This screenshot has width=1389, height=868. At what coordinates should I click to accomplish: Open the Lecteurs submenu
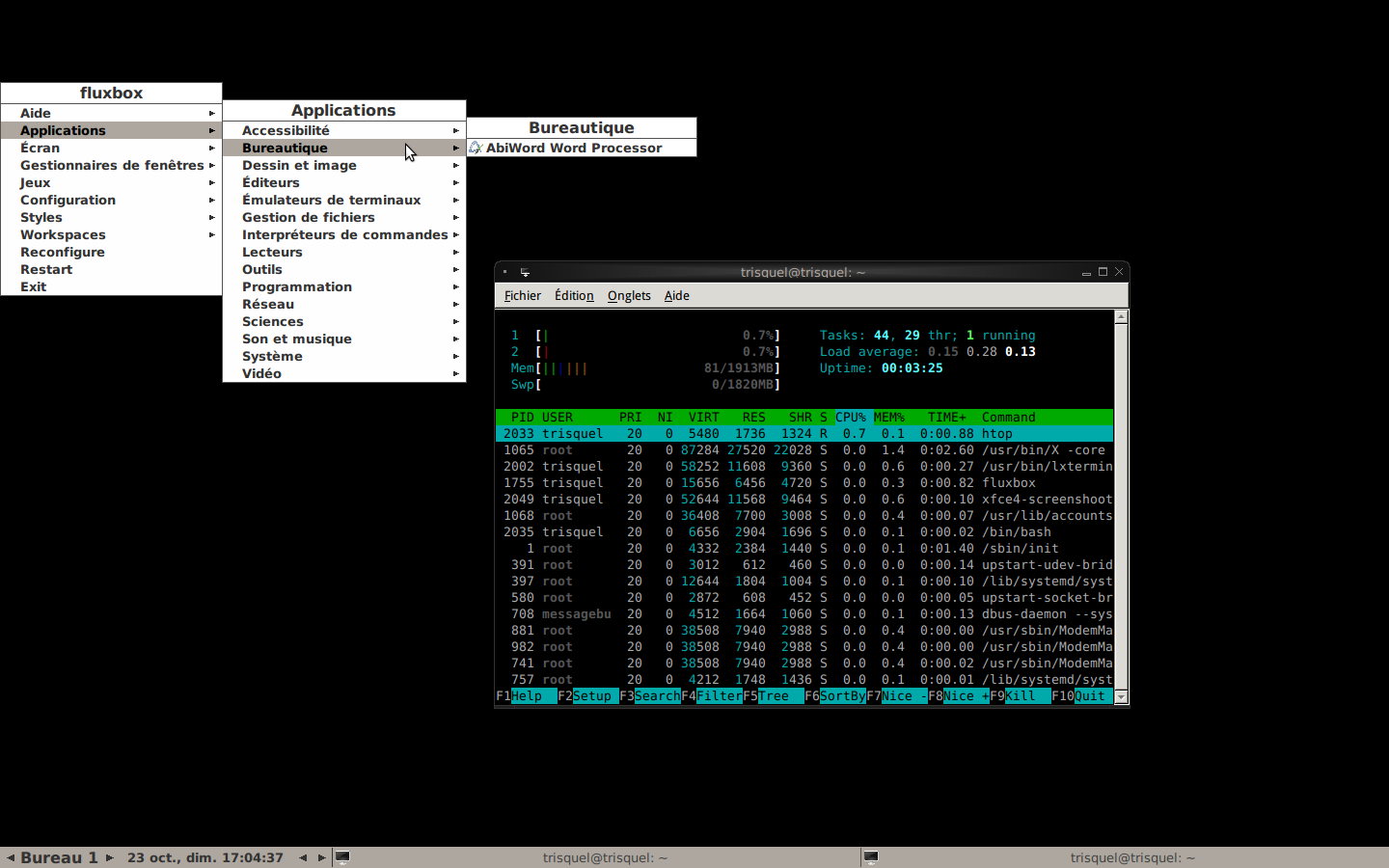click(344, 252)
